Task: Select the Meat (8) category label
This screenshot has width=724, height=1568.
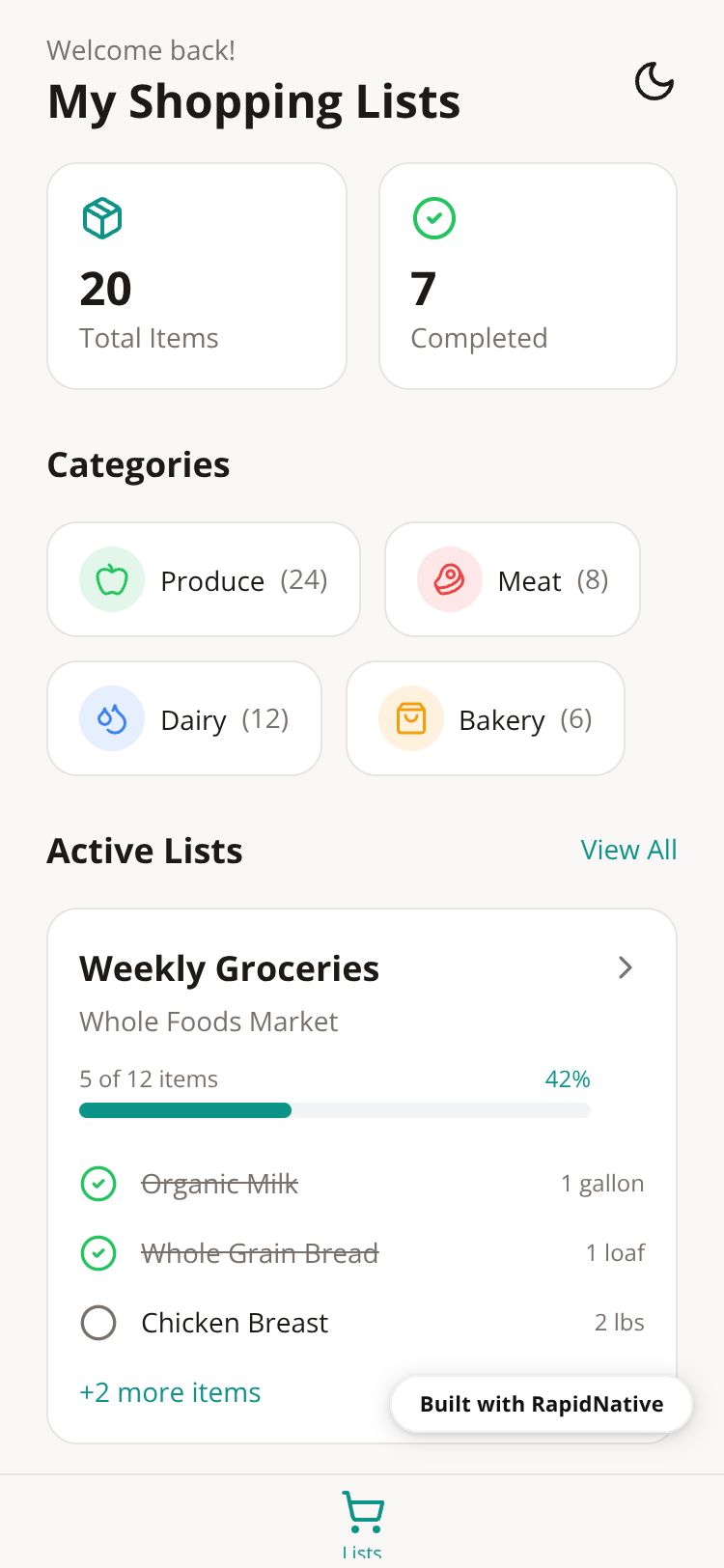Action: click(x=552, y=580)
